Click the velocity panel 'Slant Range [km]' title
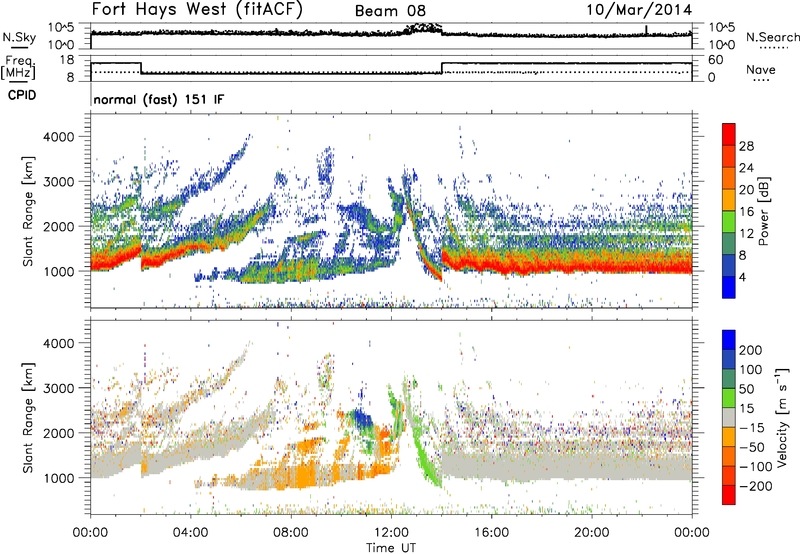Screen dimensions: 800x554 click(x=28, y=418)
